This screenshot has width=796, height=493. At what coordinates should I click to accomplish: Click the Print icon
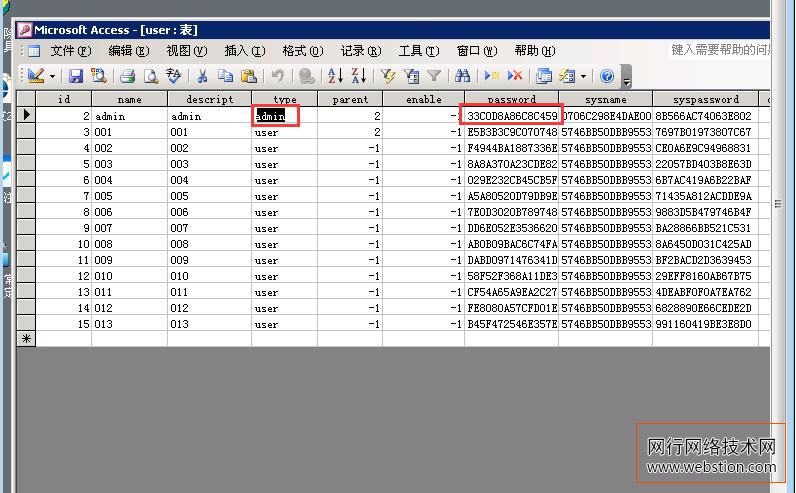[x=128, y=76]
